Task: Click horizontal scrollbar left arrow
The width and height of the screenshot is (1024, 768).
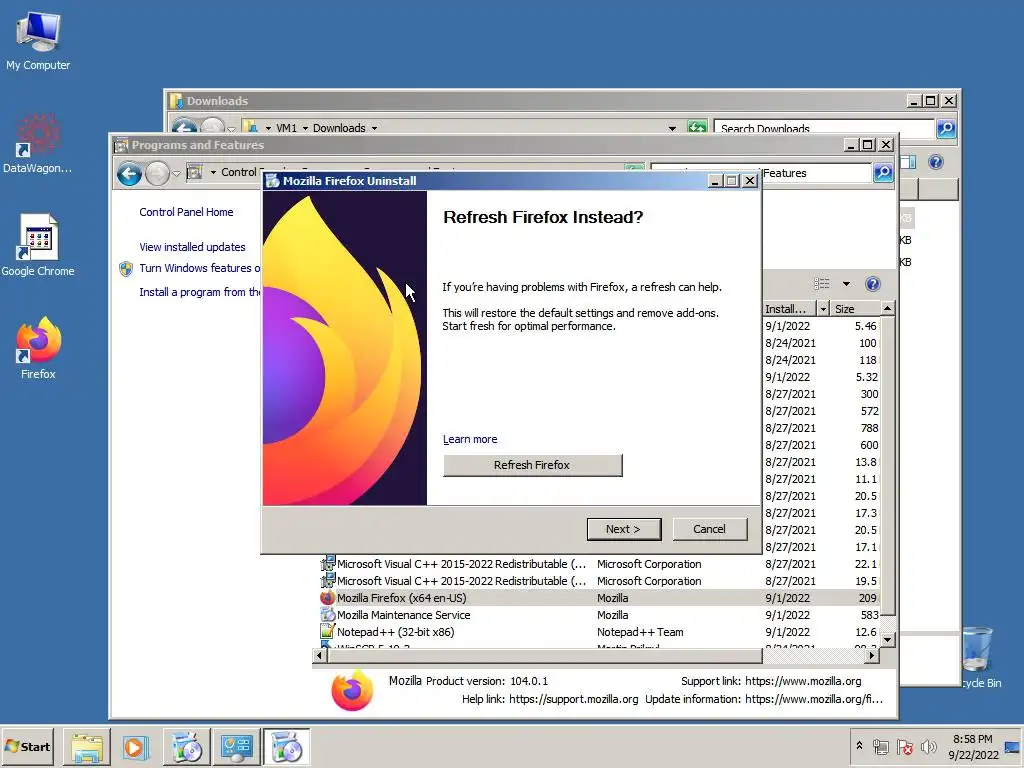Action: pos(319,655)
